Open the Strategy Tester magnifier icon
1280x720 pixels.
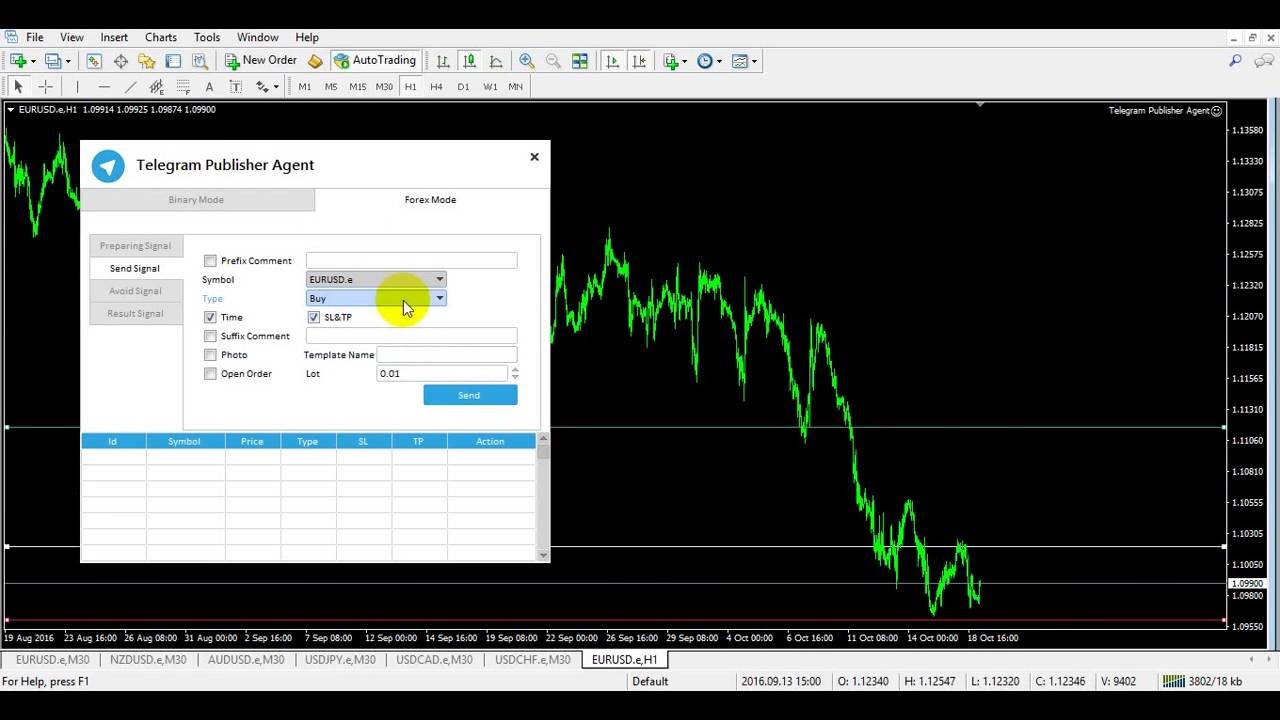coord(200,61)
